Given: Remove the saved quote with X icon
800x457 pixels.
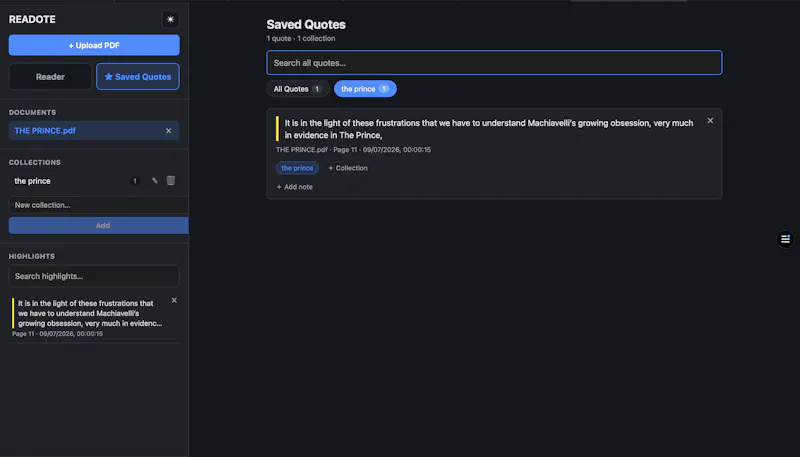Looking at the screenshot, I should click(x=710, y=121).
